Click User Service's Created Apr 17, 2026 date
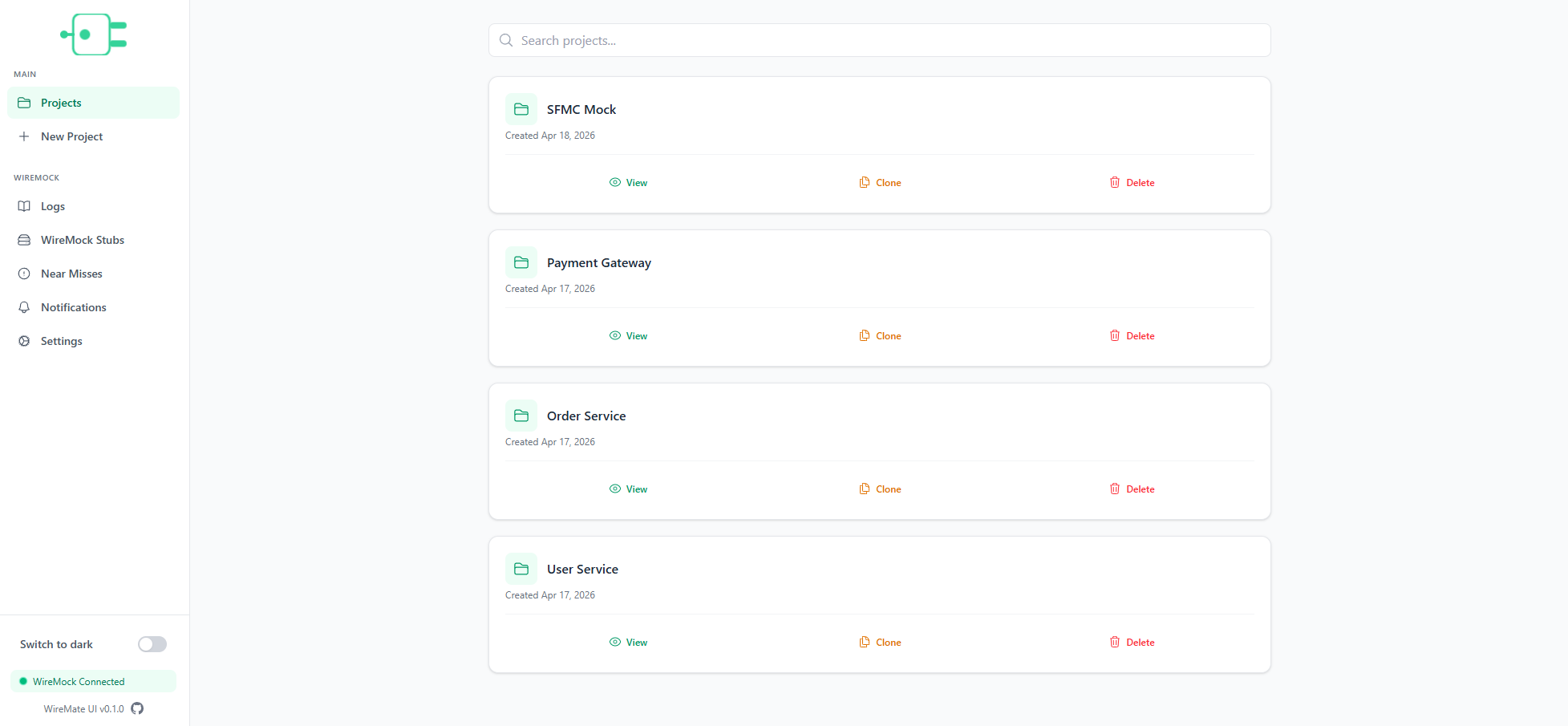This screenshot has width=1568, height=726. [550, 595]
